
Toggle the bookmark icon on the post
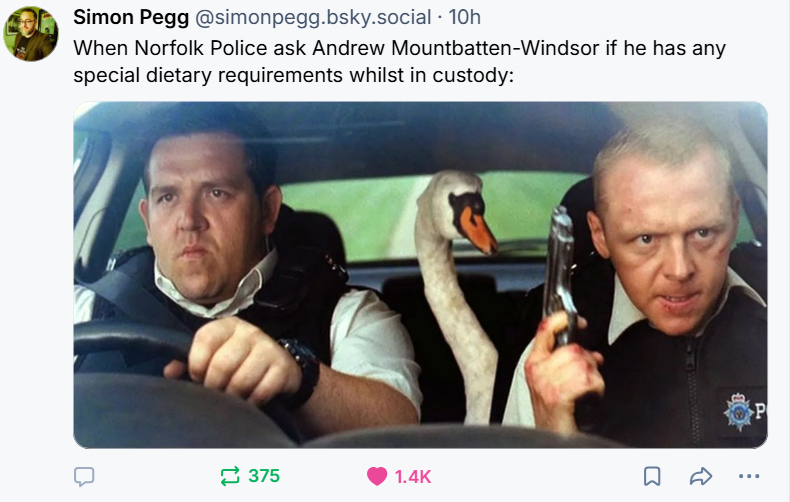[652, 476]
